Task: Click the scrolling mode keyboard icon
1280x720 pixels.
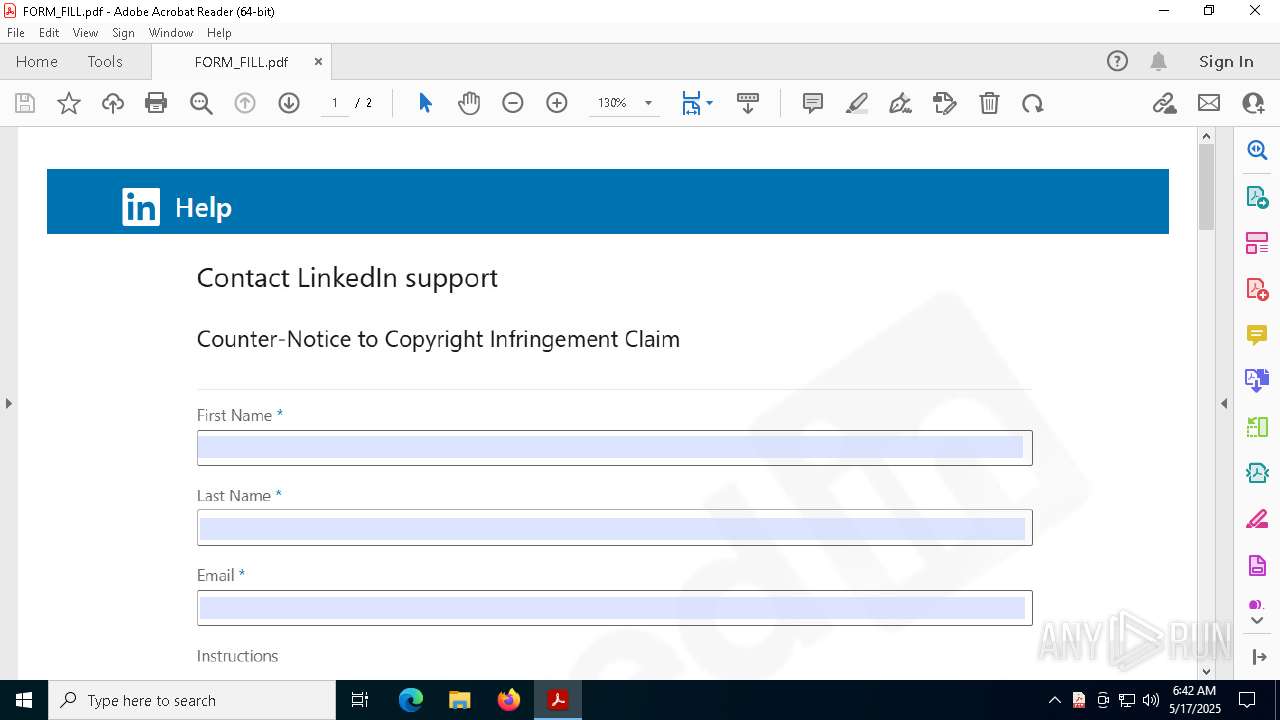Action: tap(748, 103)
